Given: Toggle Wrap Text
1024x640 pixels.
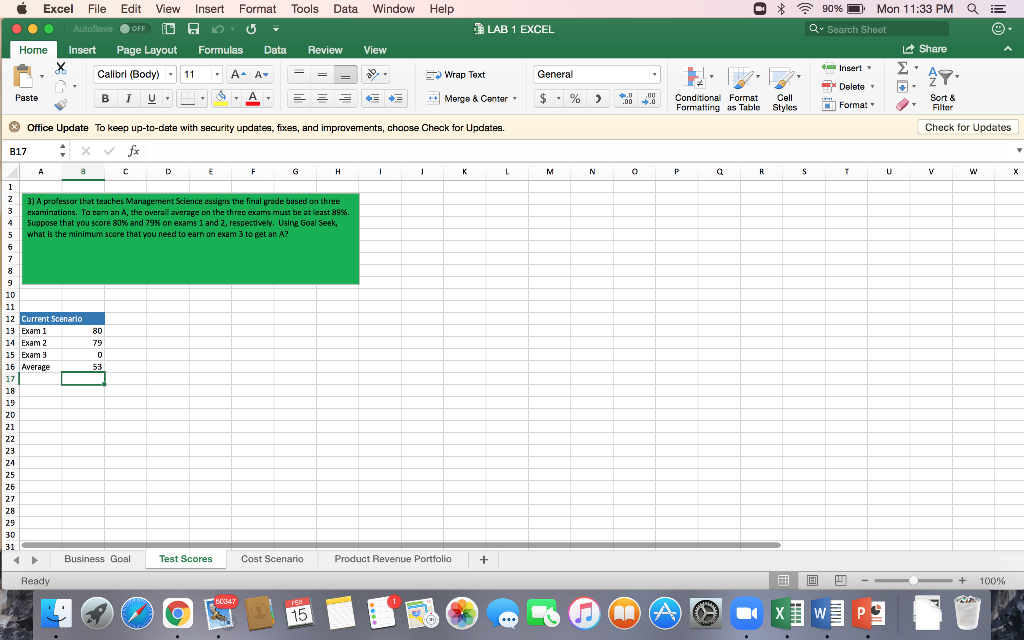Looking at the screenshot, I should click(x=456, y=74).
